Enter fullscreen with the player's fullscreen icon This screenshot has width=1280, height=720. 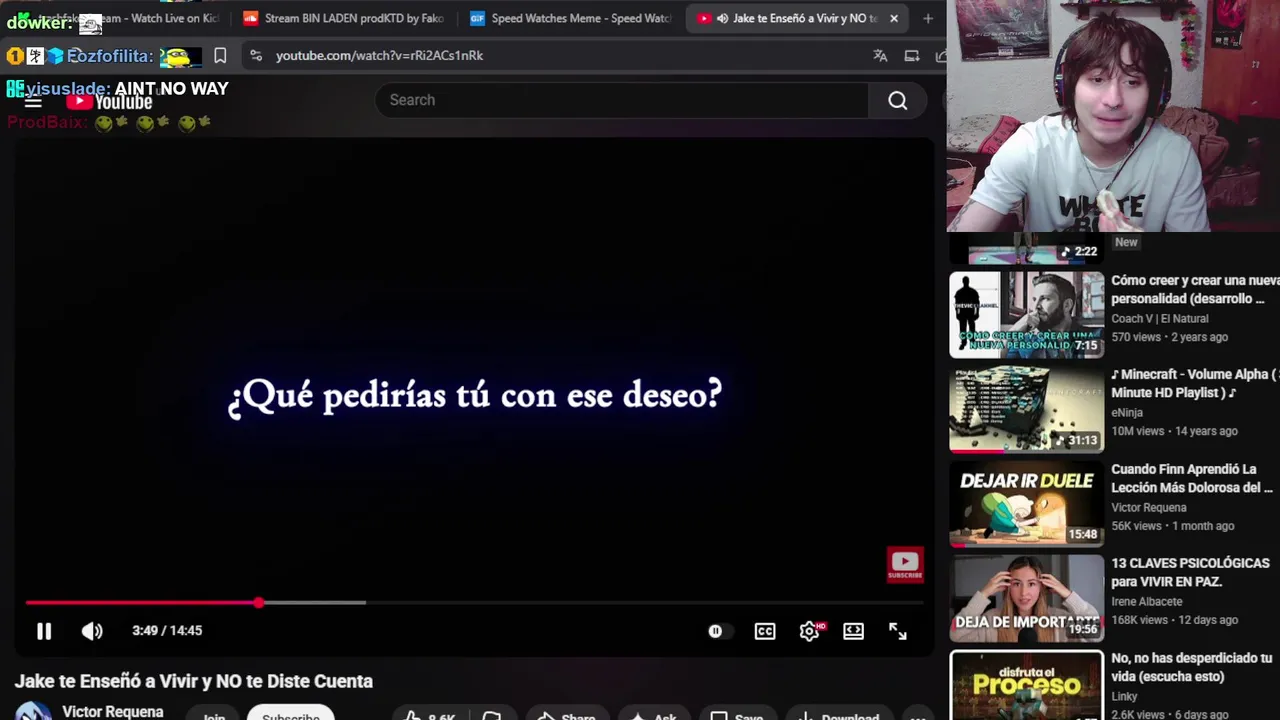(898, 631)
